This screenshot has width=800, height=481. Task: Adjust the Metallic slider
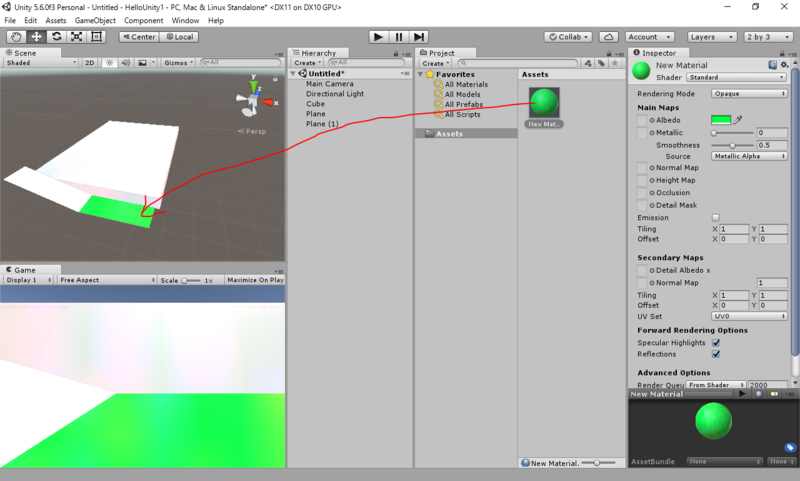(733, 133)
